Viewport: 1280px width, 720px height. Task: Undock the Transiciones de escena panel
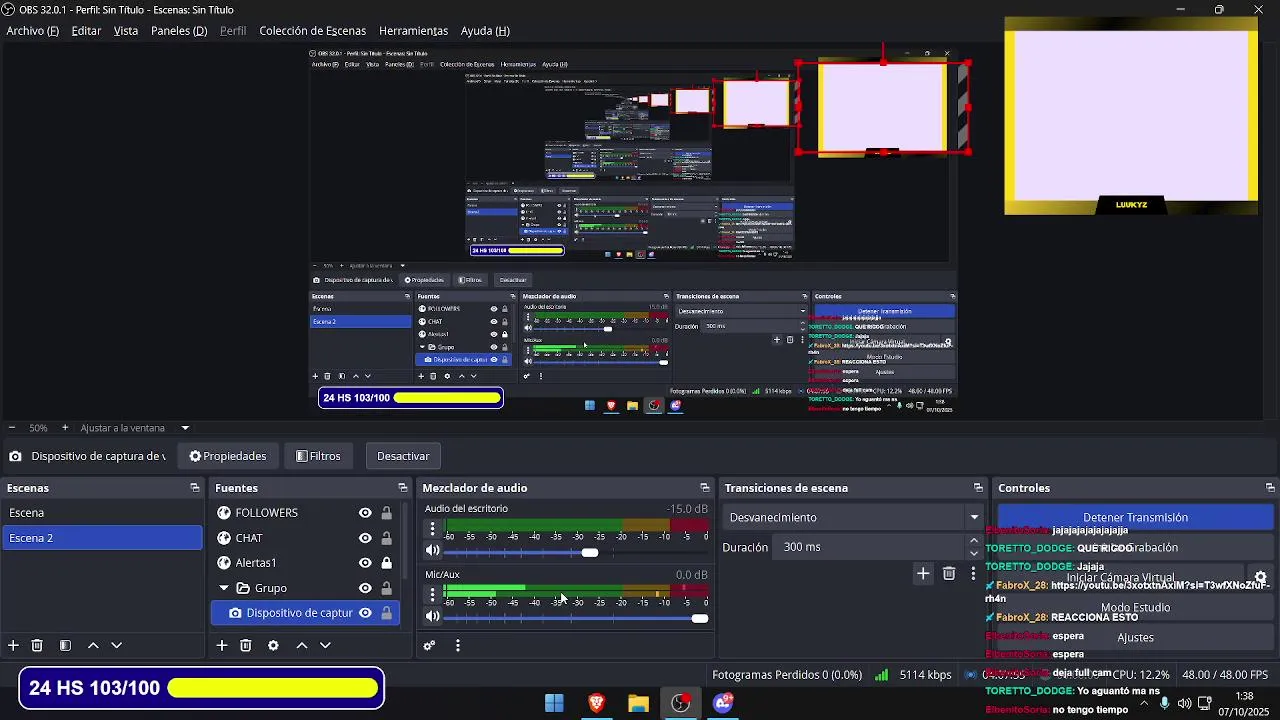(978, 488)
